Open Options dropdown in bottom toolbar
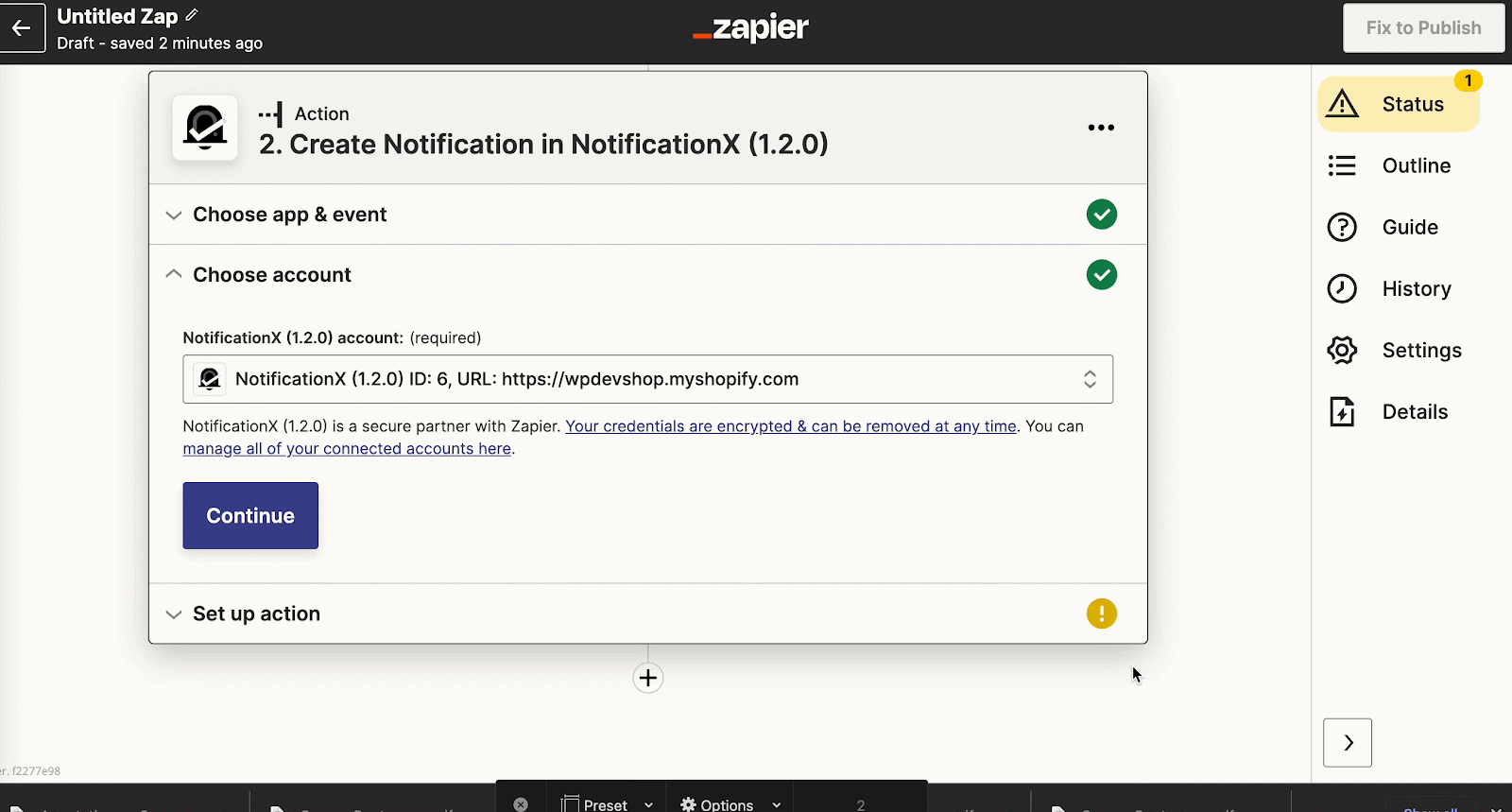 coord(730,803)
